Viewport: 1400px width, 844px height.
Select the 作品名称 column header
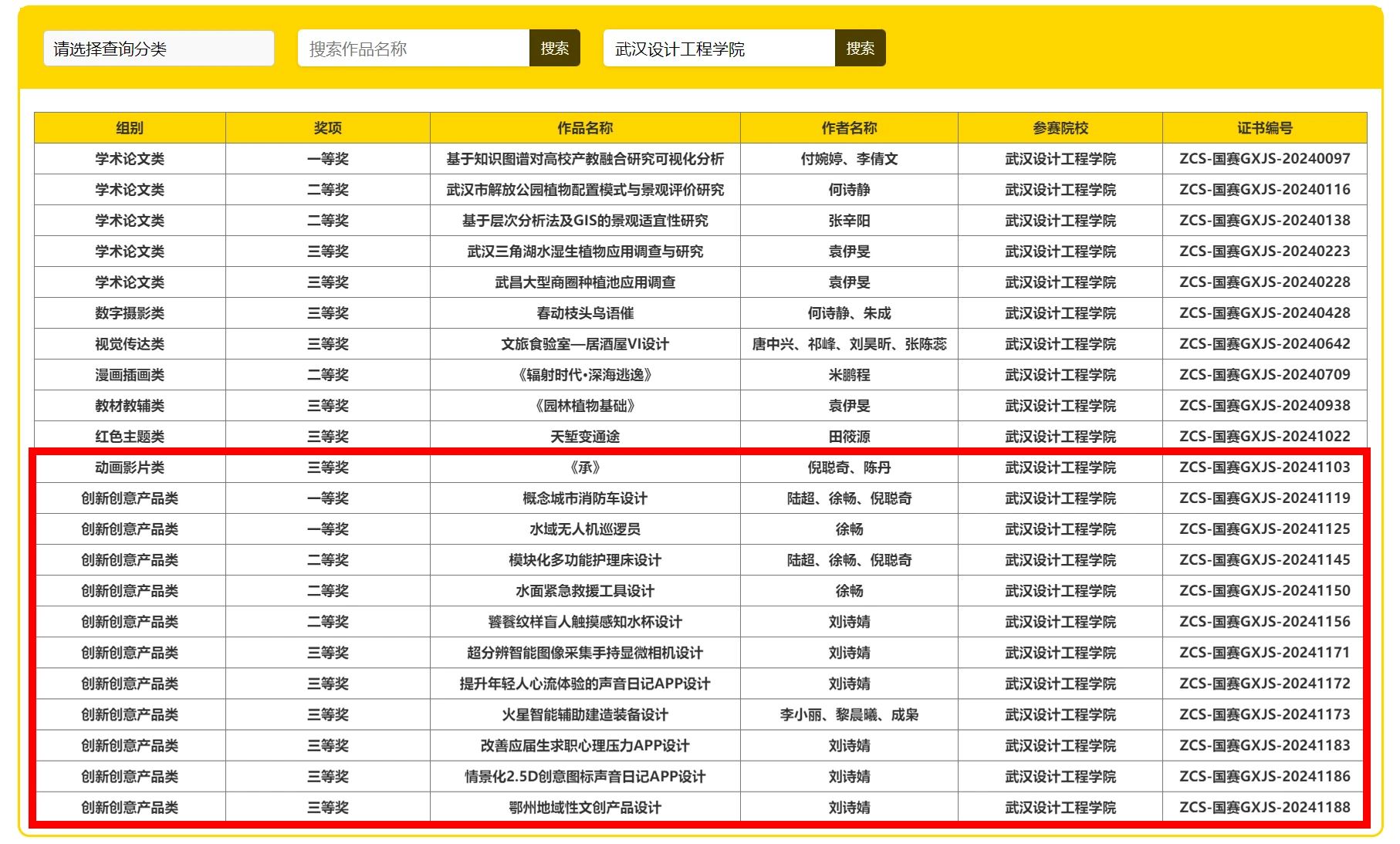(x=585, y=128)
